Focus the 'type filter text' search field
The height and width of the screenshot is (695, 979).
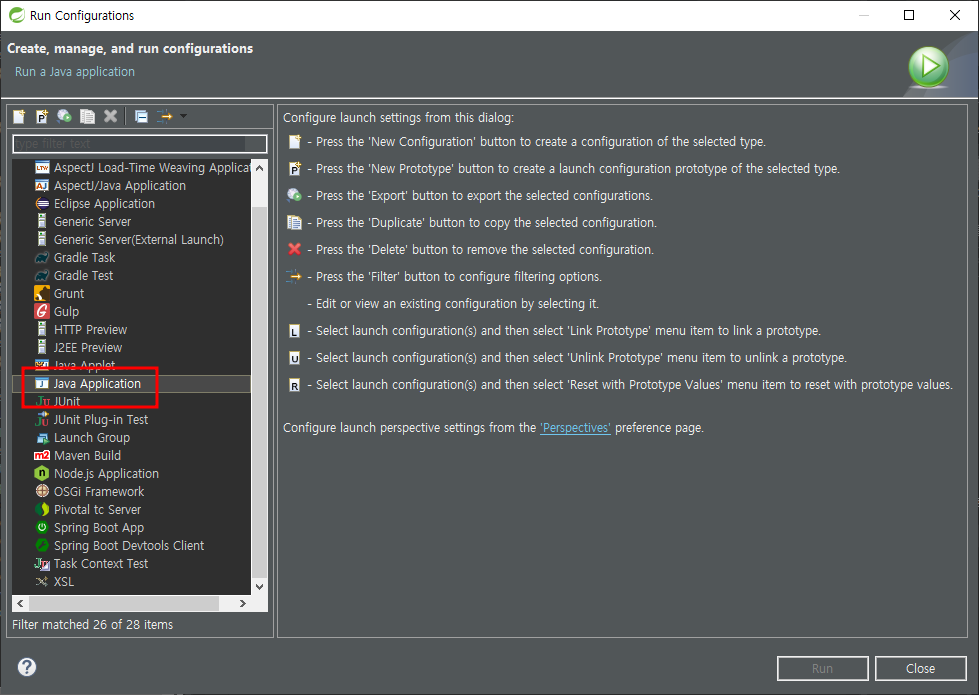pos(140,144)
